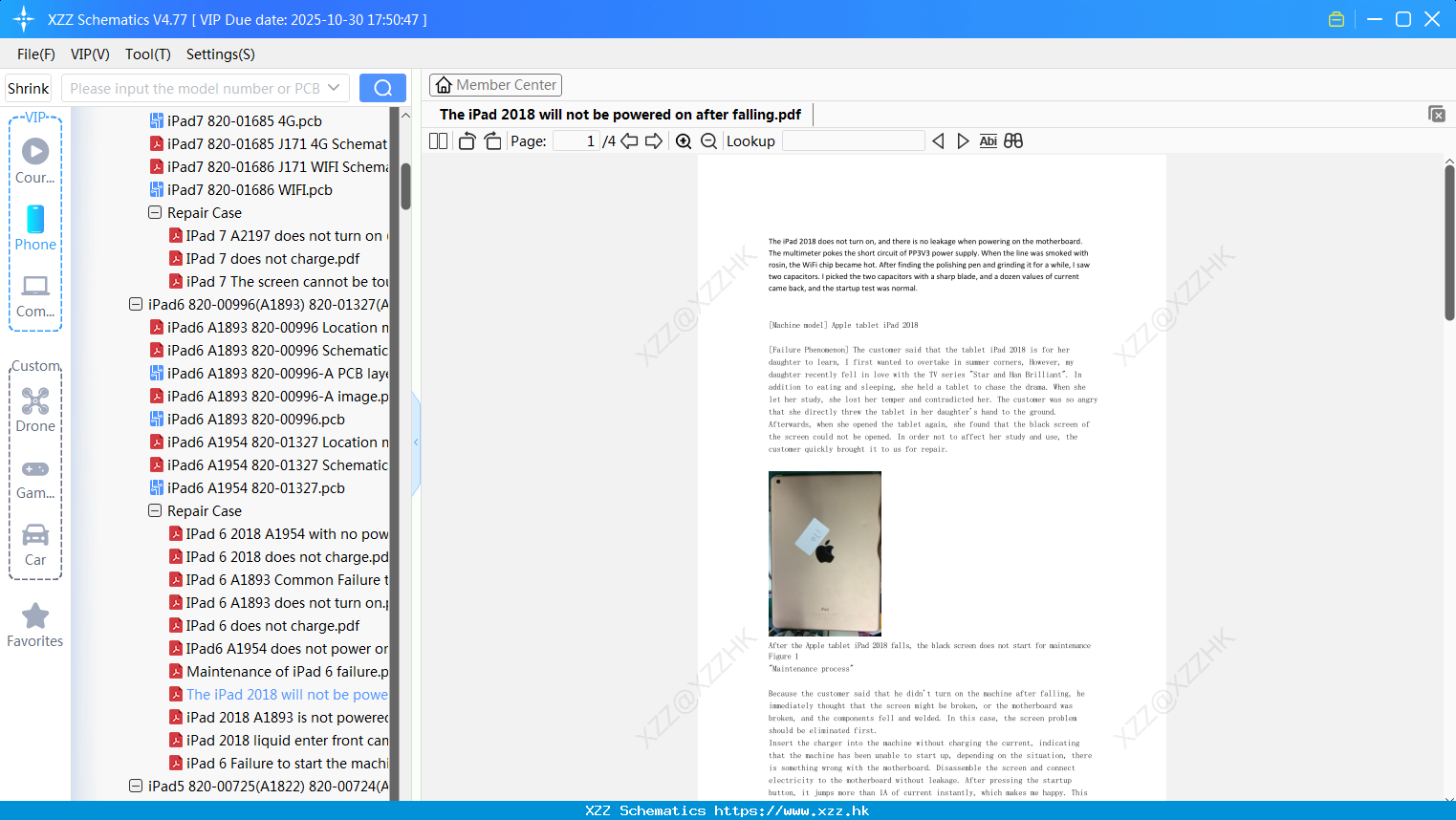Open iPad6 A1954 820-01327 Schematic

[x=269, y=464]
